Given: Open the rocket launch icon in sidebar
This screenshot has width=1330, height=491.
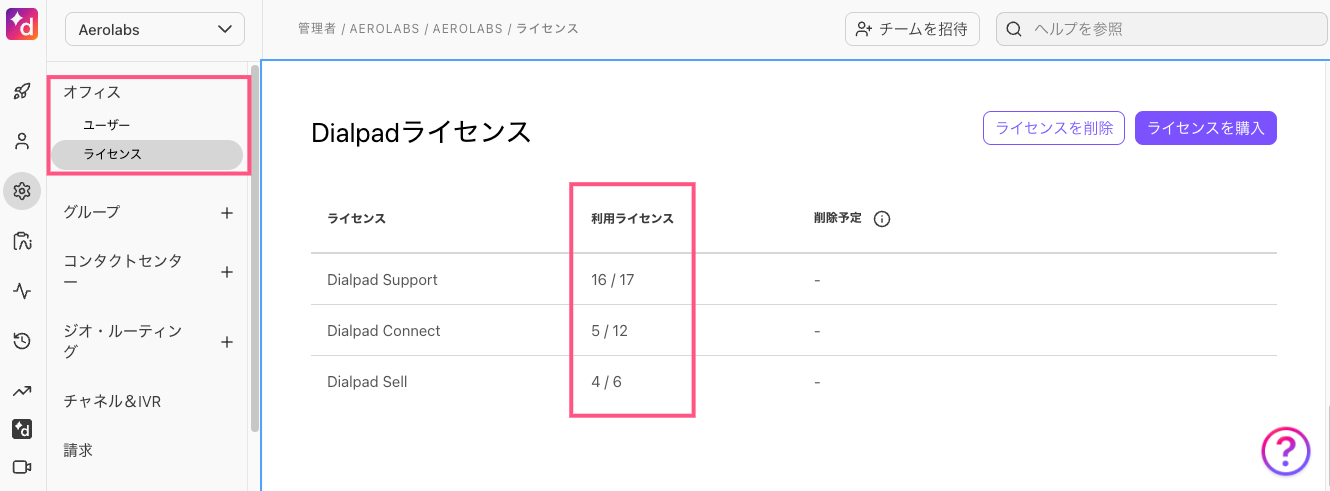Looking at the screenshot, I should point(22,92).
